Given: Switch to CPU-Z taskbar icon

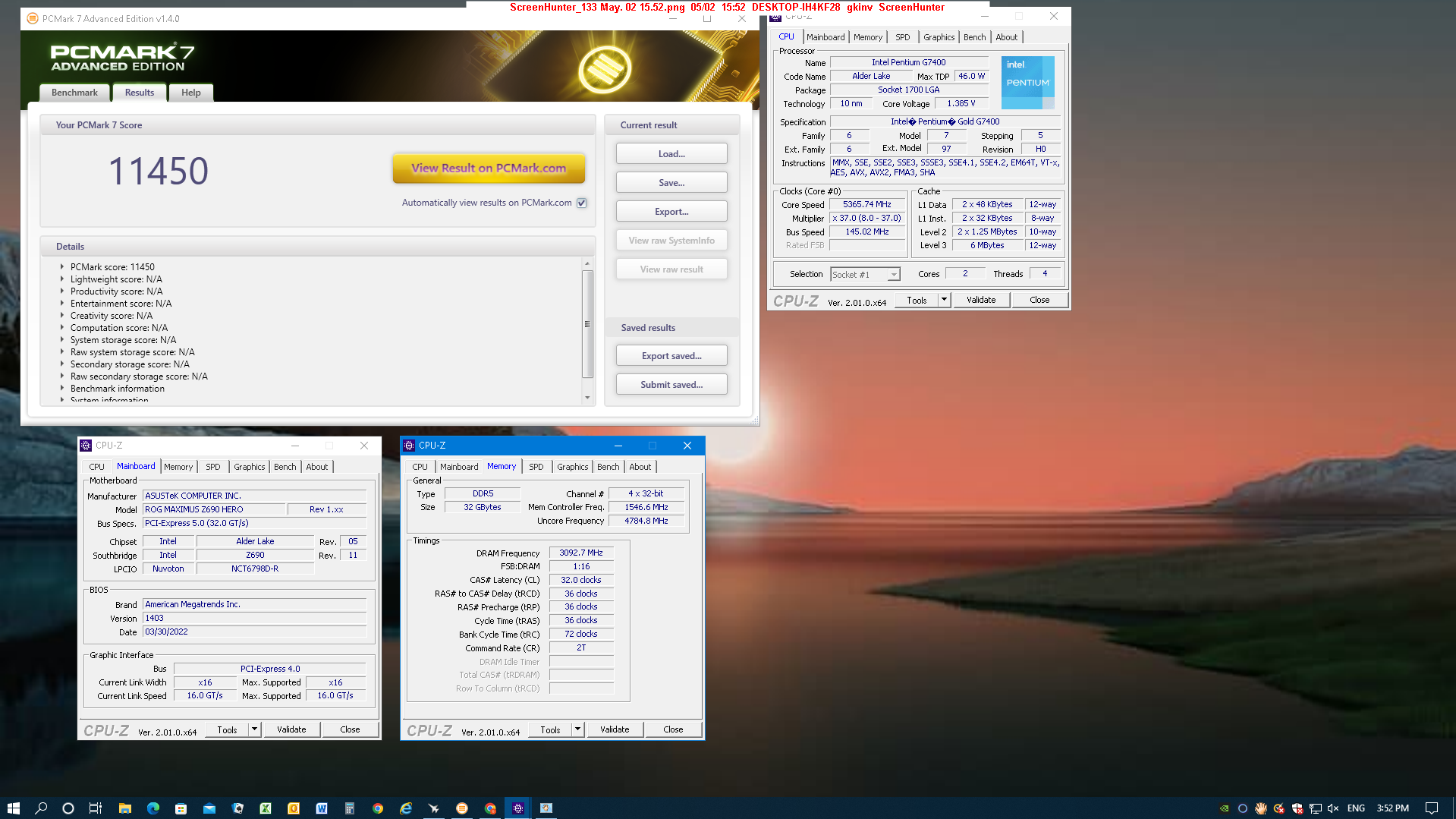Looking at the screenshot, I should (x=518, y=808).
